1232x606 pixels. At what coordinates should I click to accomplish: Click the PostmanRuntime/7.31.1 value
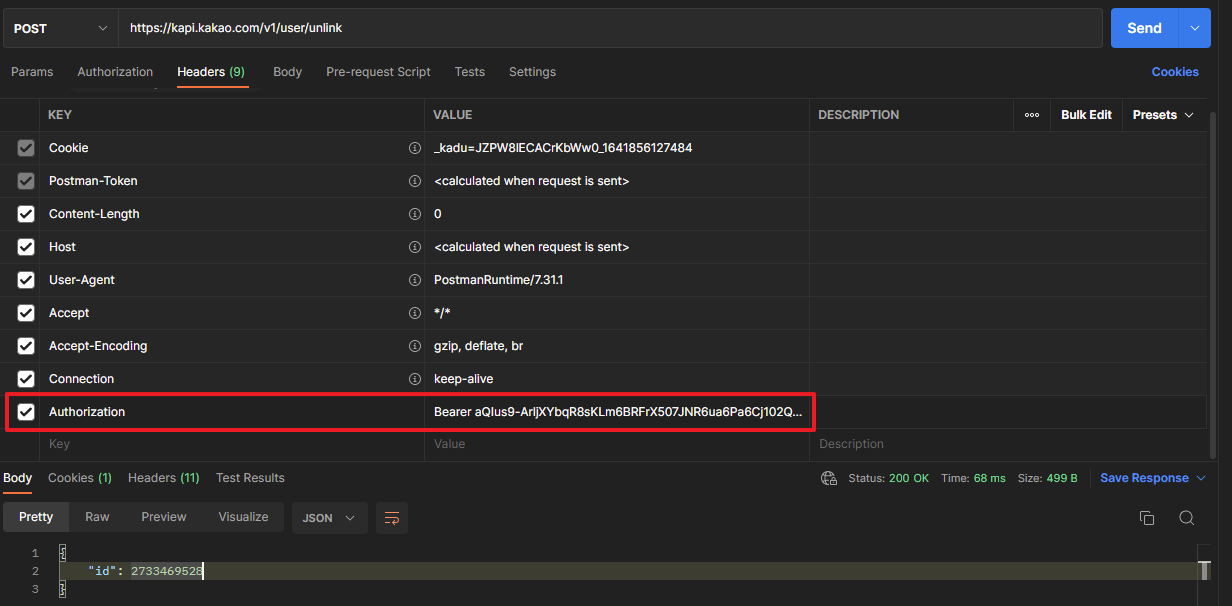(x=499, y=280)
